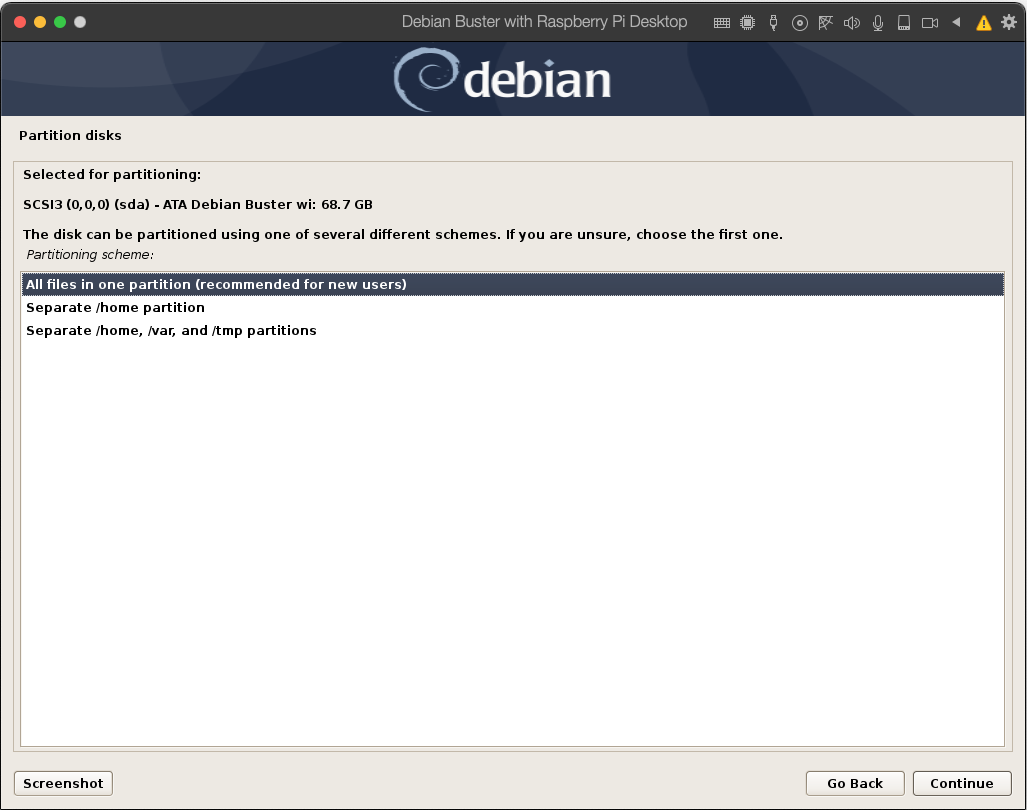Click the gray fourth title bar button

click(x=80, y=22)
